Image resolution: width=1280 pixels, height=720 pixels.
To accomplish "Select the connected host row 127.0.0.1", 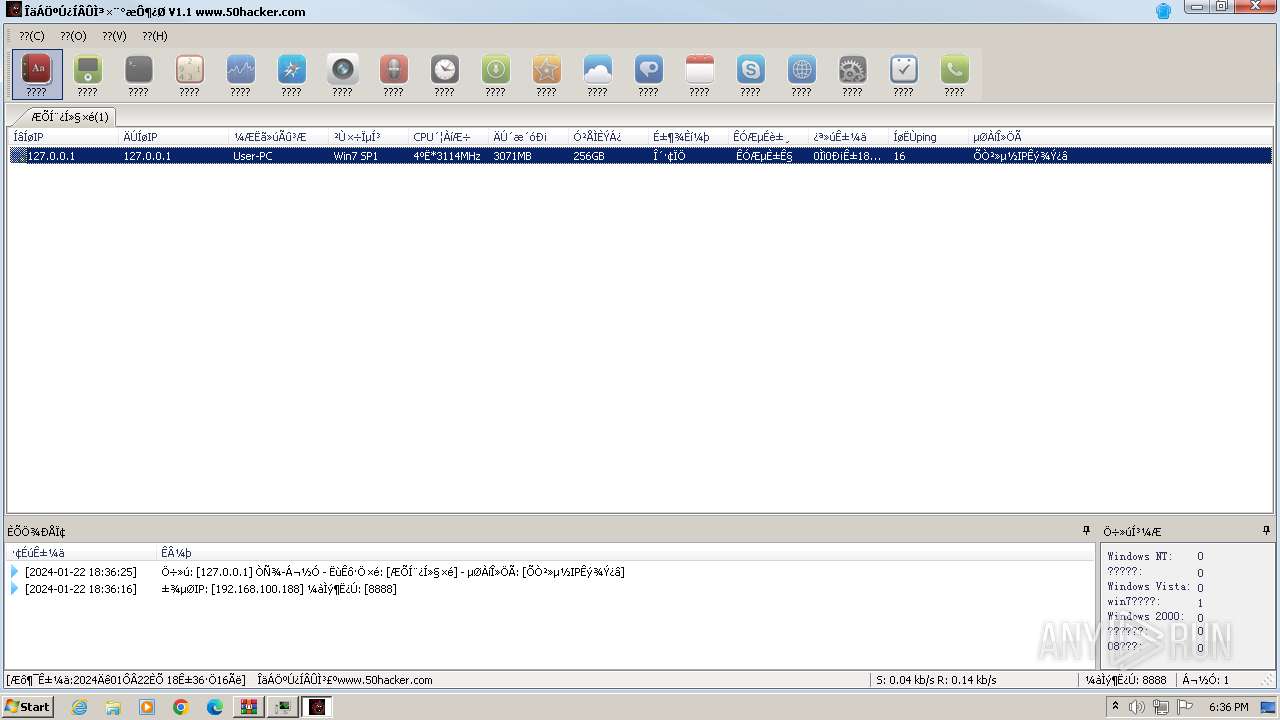I will click(640, 156).
